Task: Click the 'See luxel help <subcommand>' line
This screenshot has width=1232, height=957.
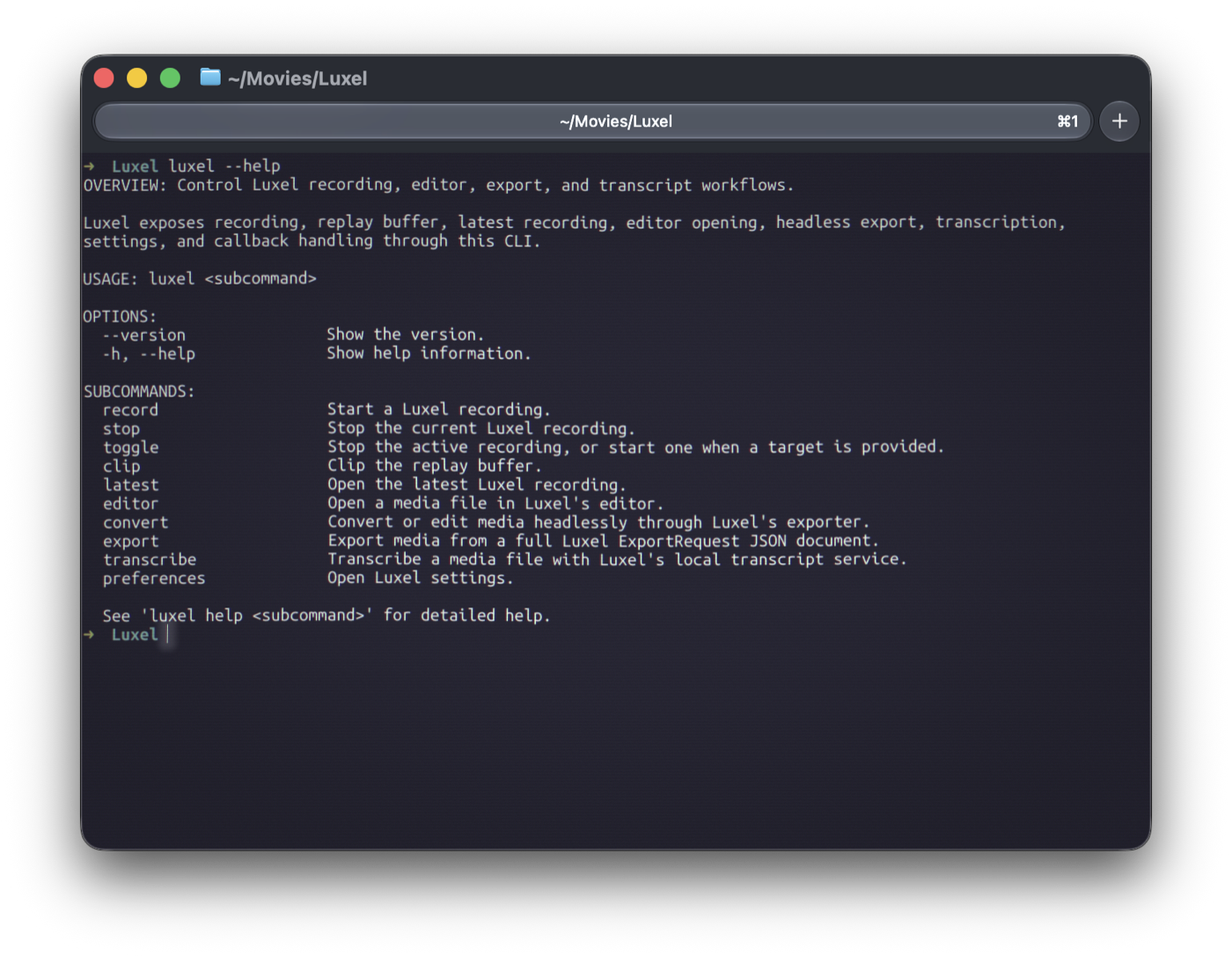Action: (326, 615)
